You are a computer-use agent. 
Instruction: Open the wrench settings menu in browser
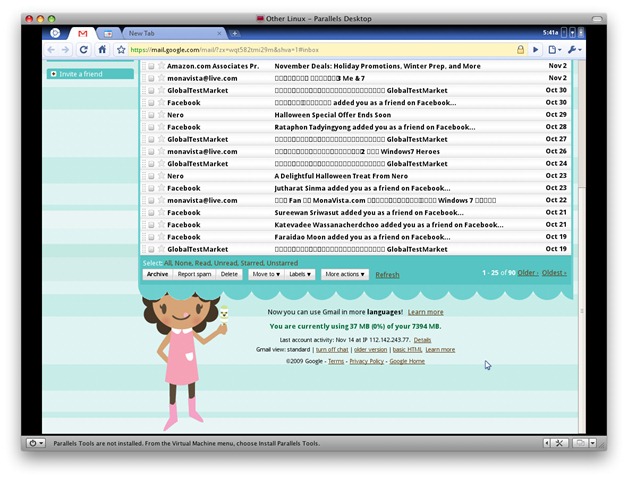574,49
